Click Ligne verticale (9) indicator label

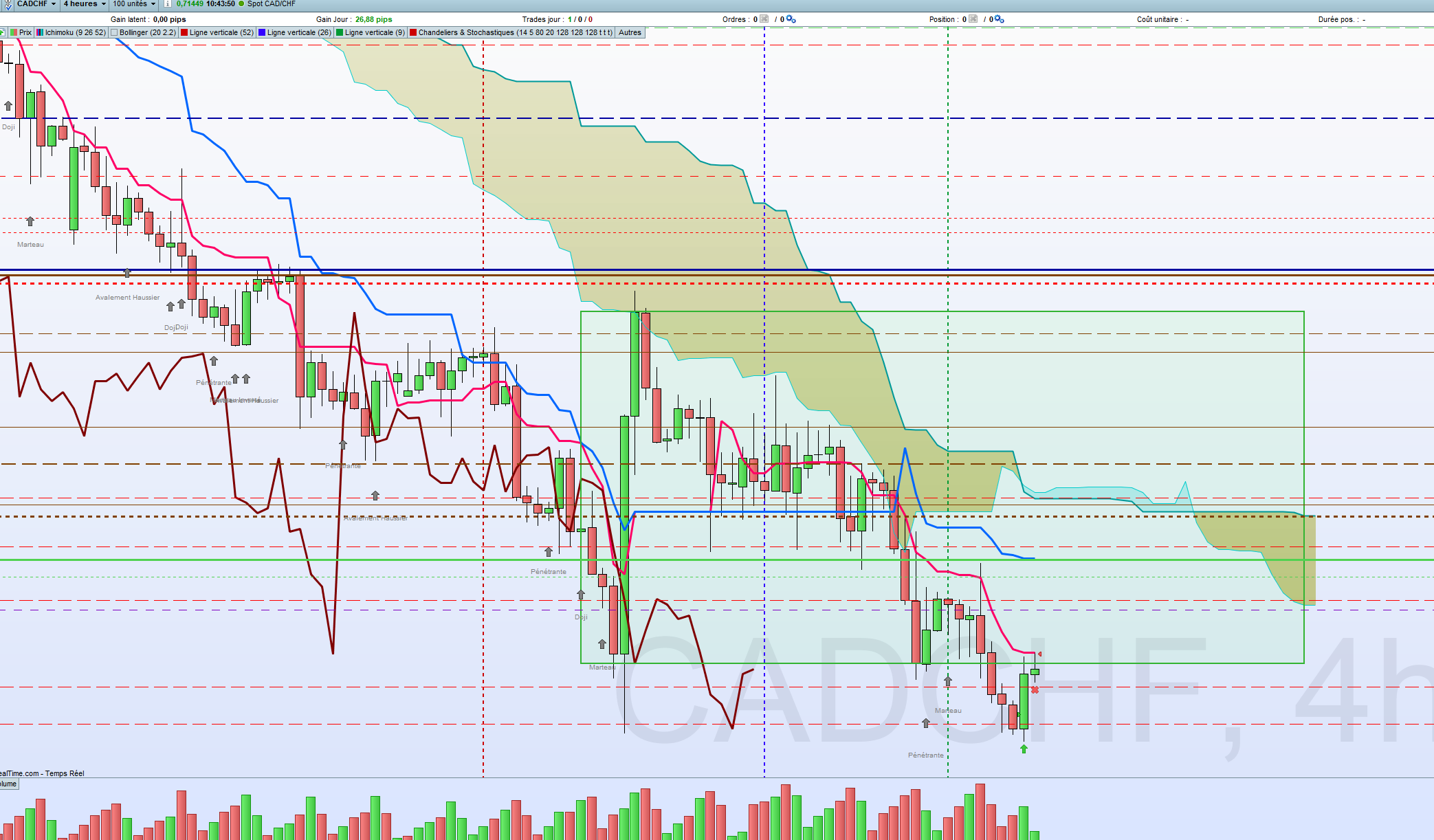pos(375,32)
